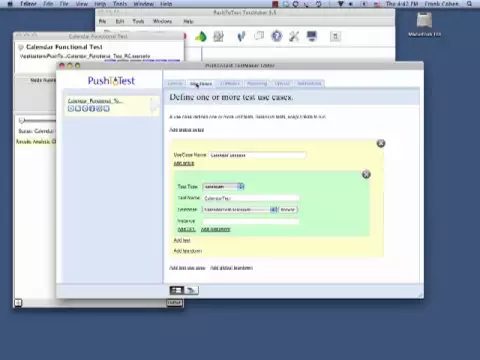This screenshot has height=360, width=480.
Task: Open Edit menu in TestMaker window
Action: (x=120, y=21)
